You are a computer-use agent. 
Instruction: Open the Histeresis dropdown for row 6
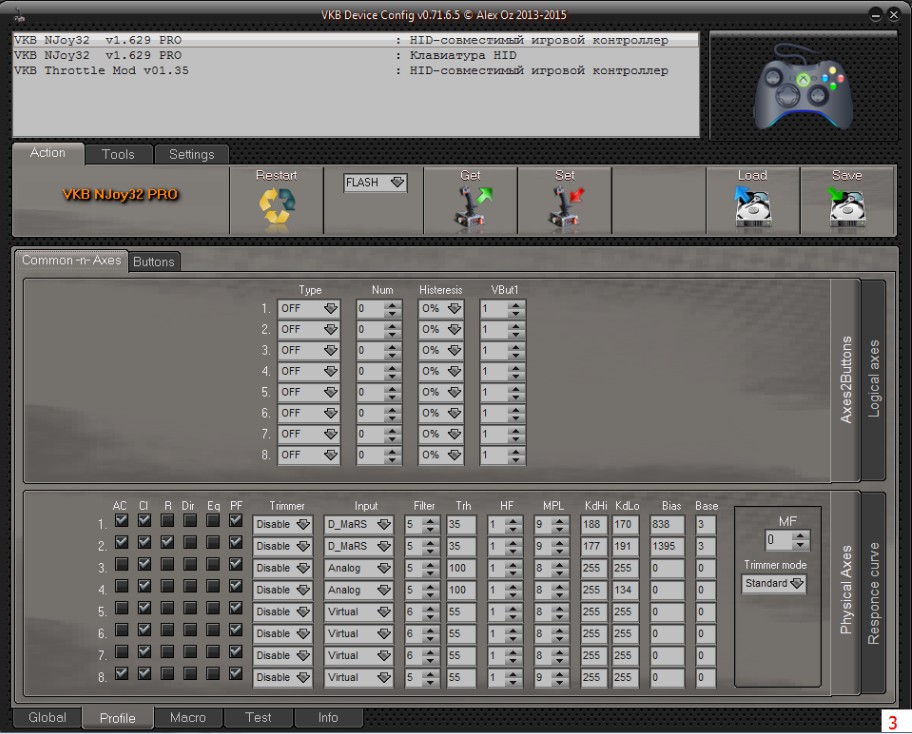441,414
